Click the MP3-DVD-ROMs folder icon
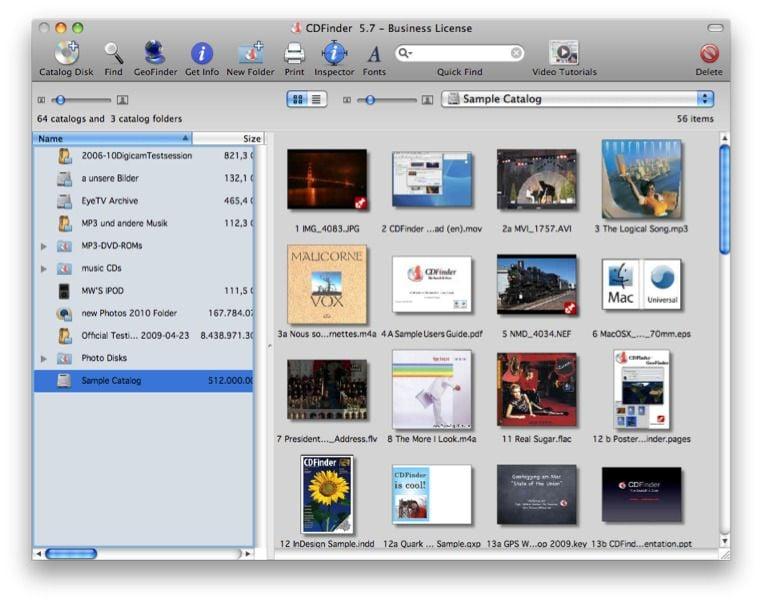762x604 pixels. [x=64, y=246]
